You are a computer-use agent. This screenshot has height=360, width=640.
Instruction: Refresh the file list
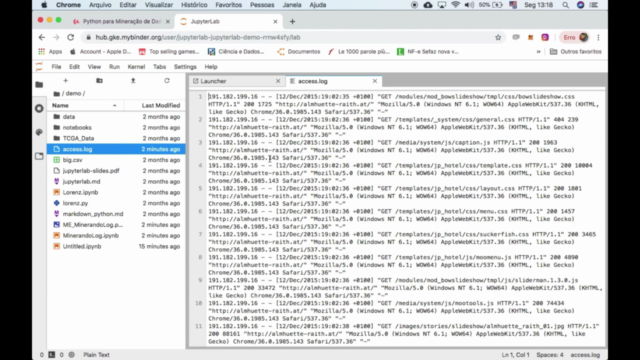167,81
